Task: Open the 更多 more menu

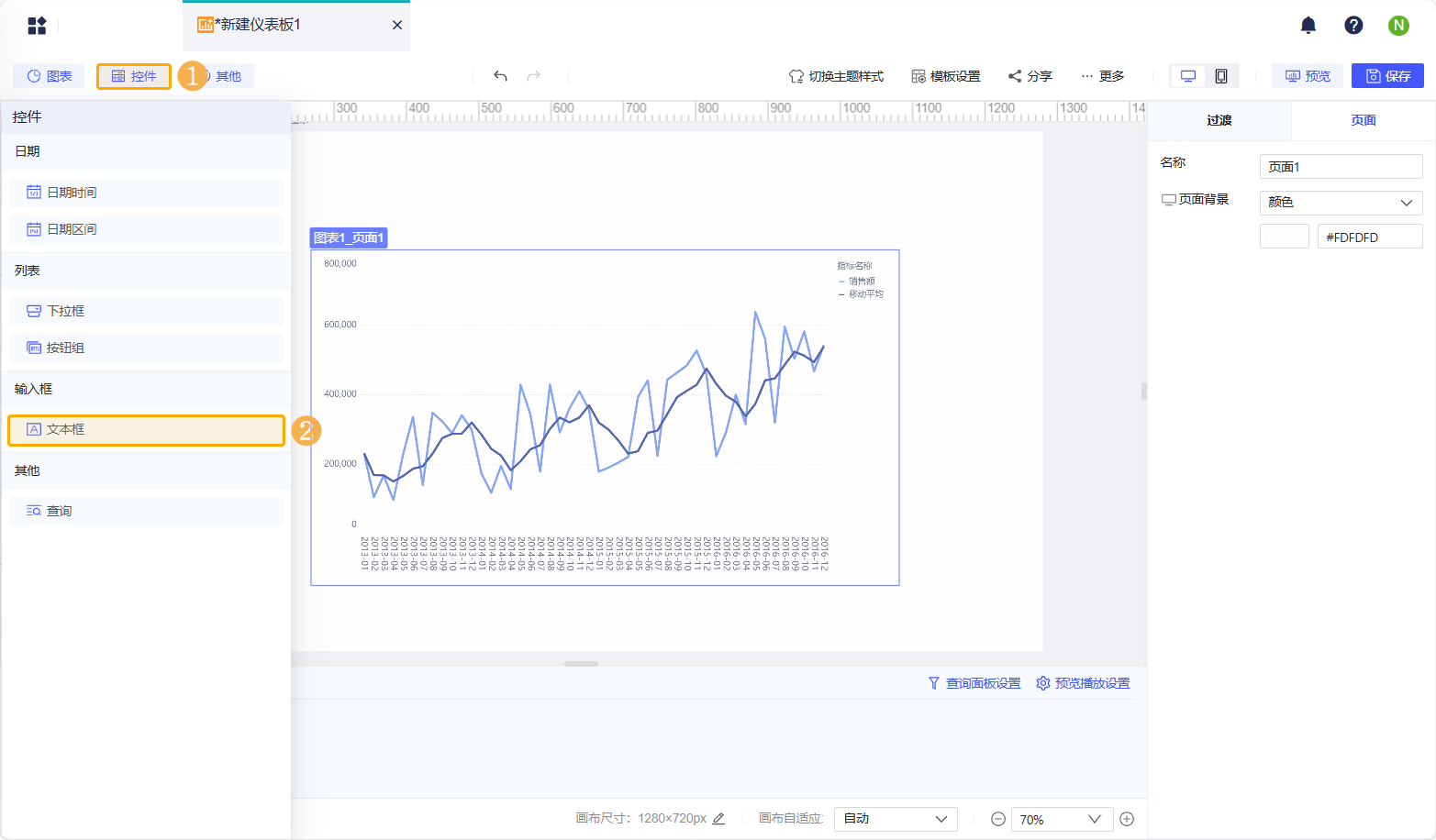Action: (1102, 76)
